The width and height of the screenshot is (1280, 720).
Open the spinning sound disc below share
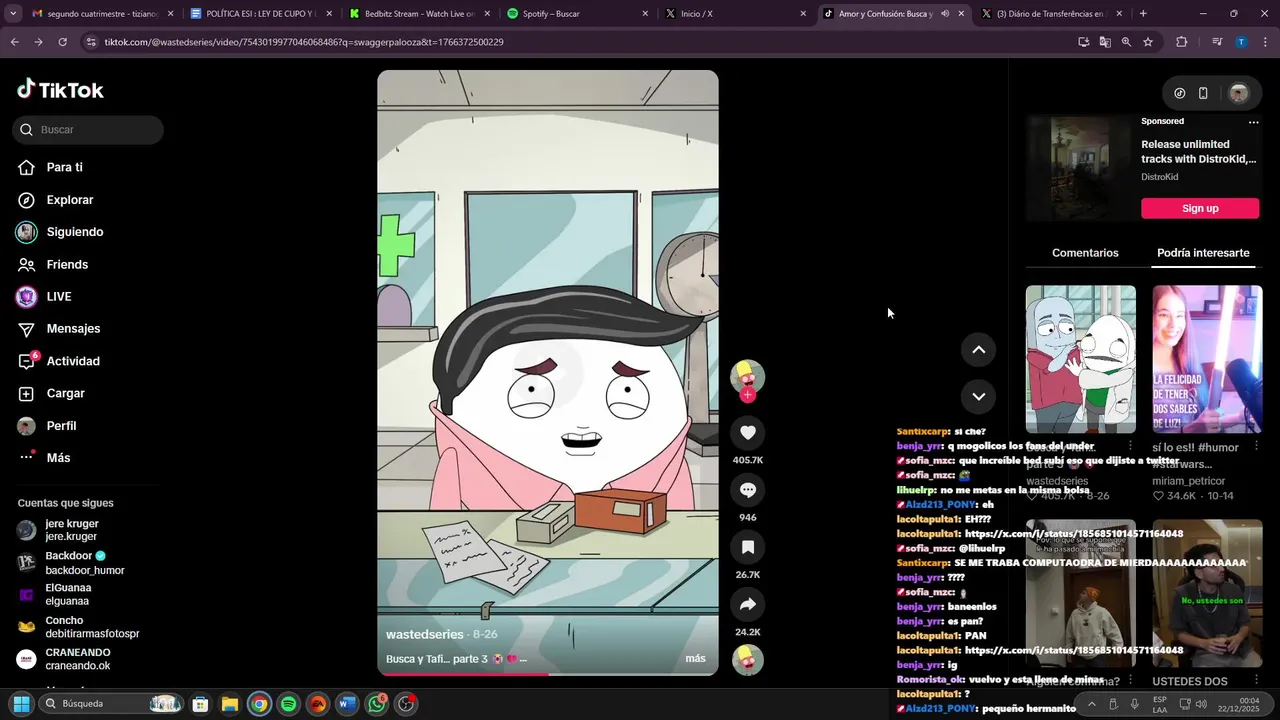[747, 660]
